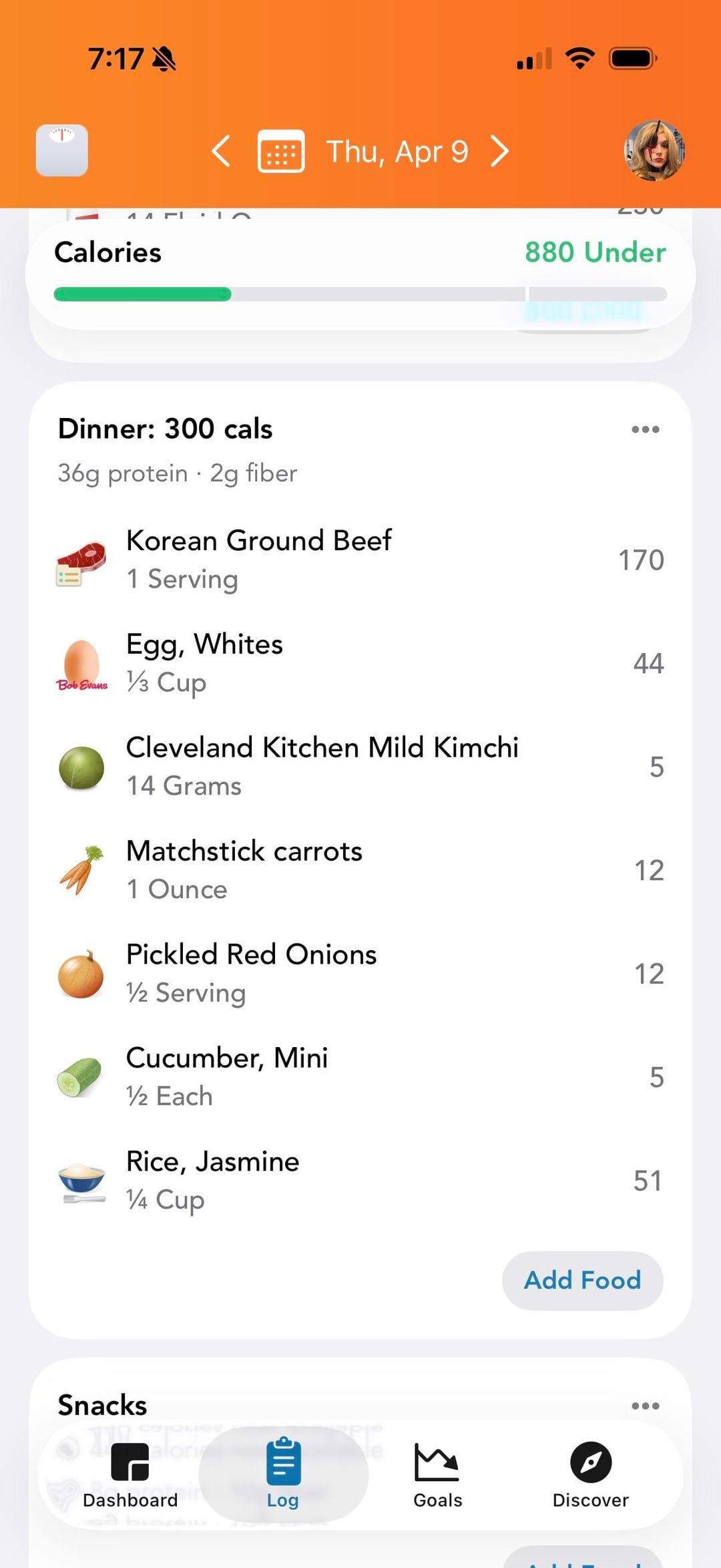The height and width of the screenshot is (1568, 721).
Task: Tap the Bob Evans Egg Whites icon
Action: (81, 665)
